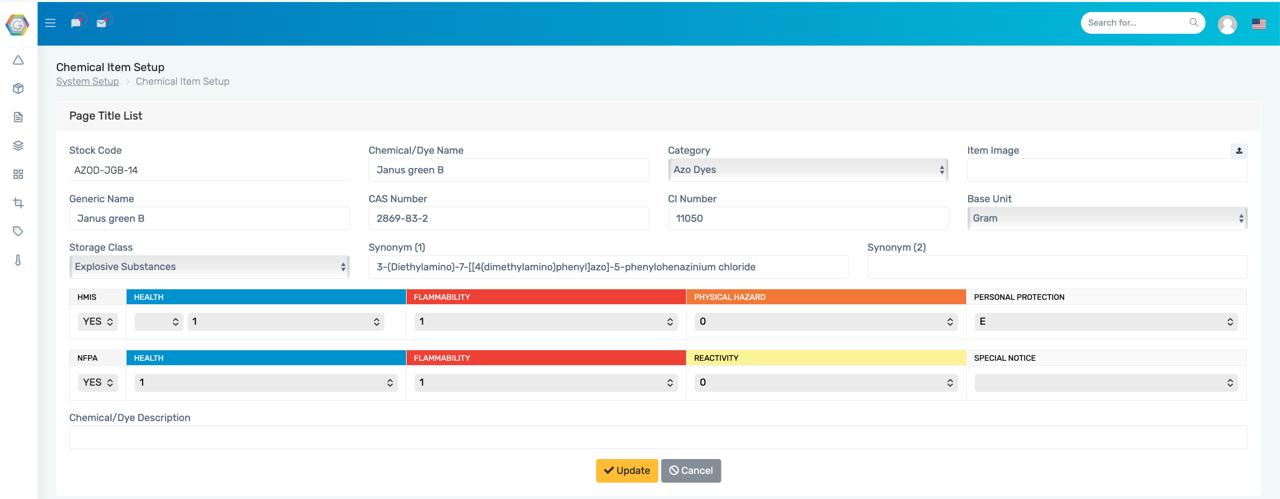
Task: Open the user avatar profile menu
Action: tap(1227, 24)
